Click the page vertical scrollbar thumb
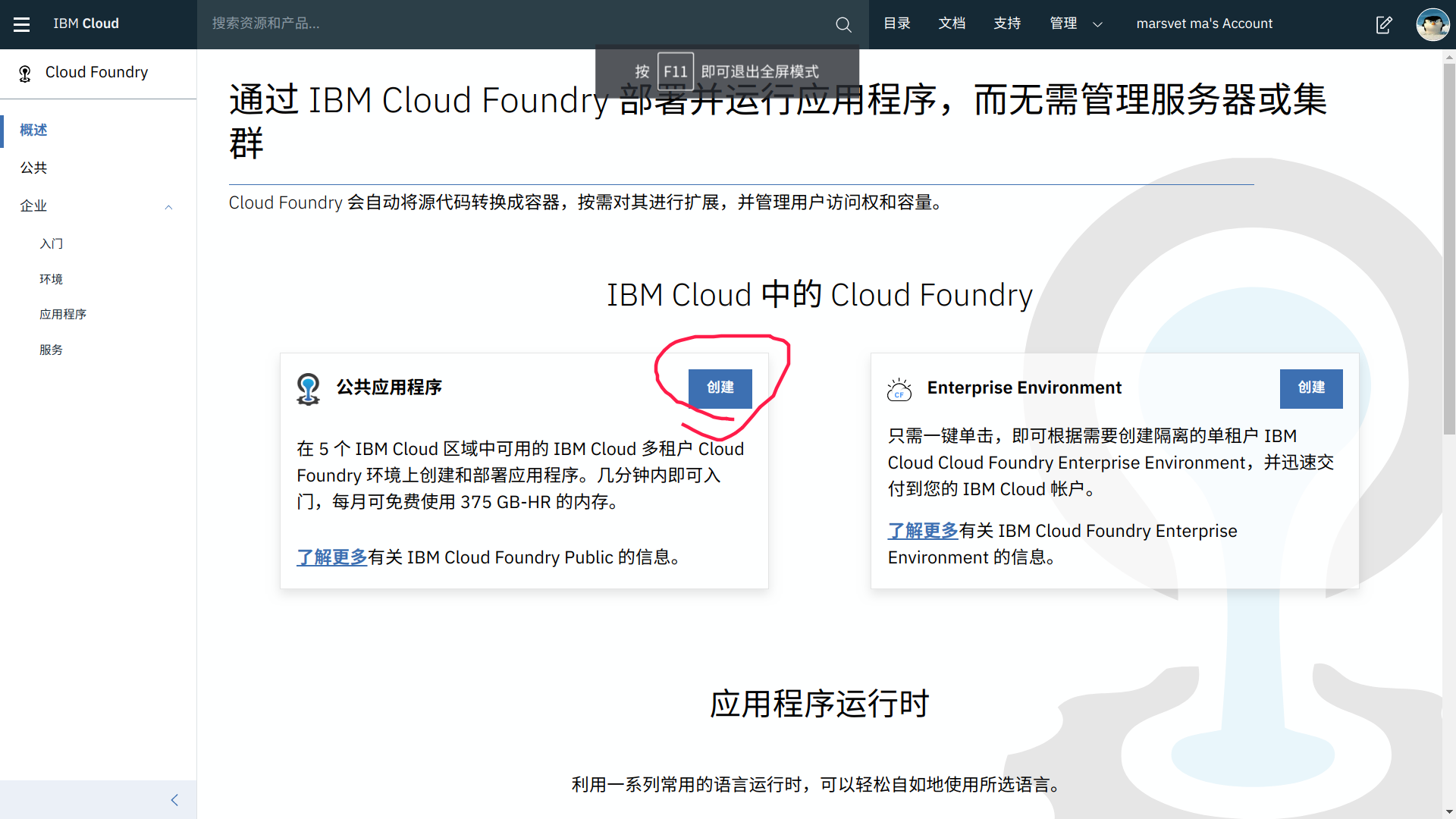 click(x=1449, y=249)
